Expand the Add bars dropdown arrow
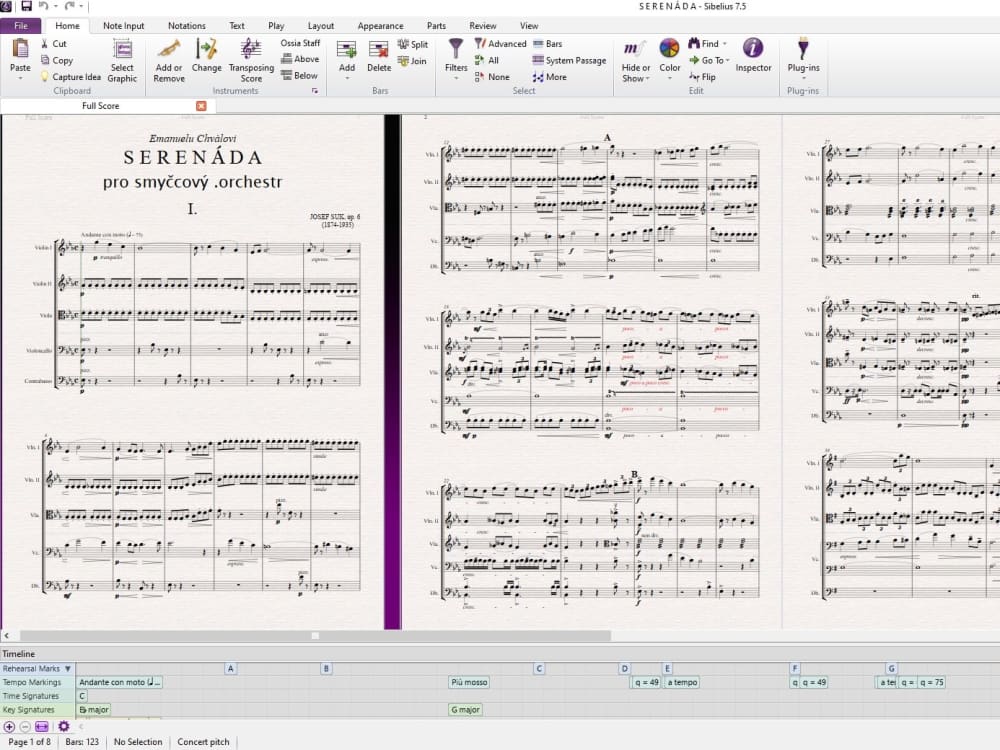 [347, 78]
